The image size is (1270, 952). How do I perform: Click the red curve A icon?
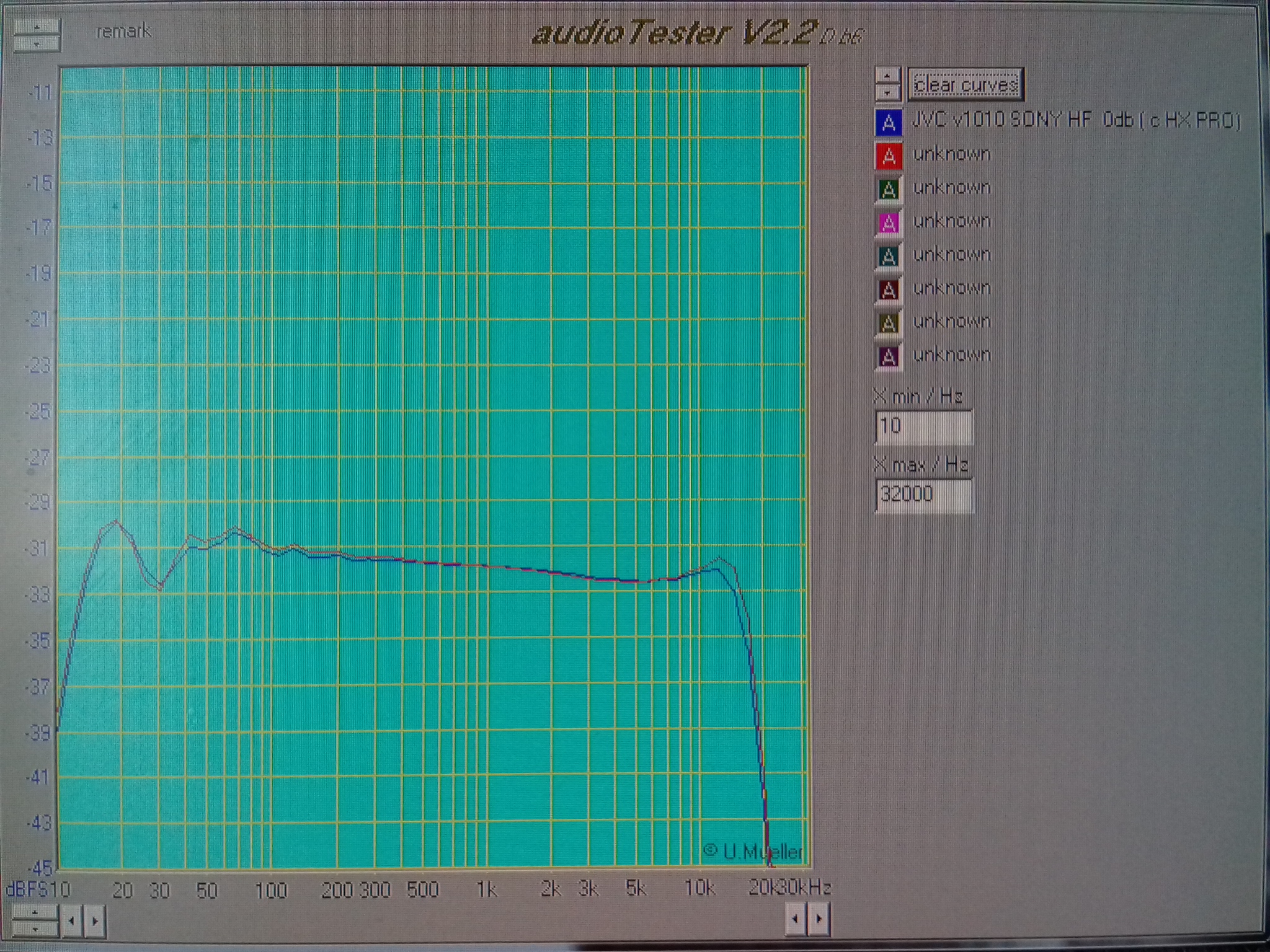point(888,156)
